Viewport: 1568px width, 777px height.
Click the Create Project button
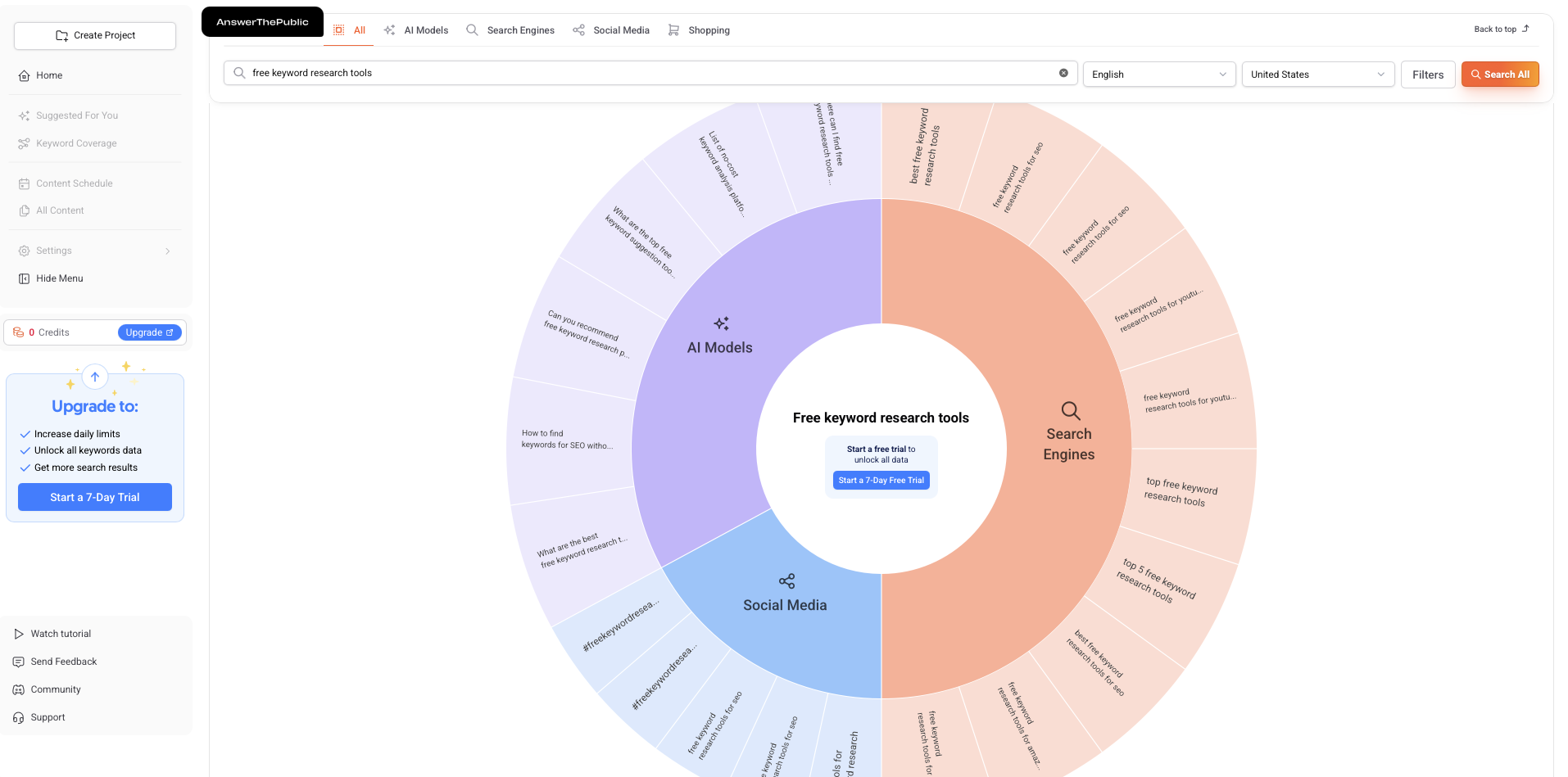[95, 35]
